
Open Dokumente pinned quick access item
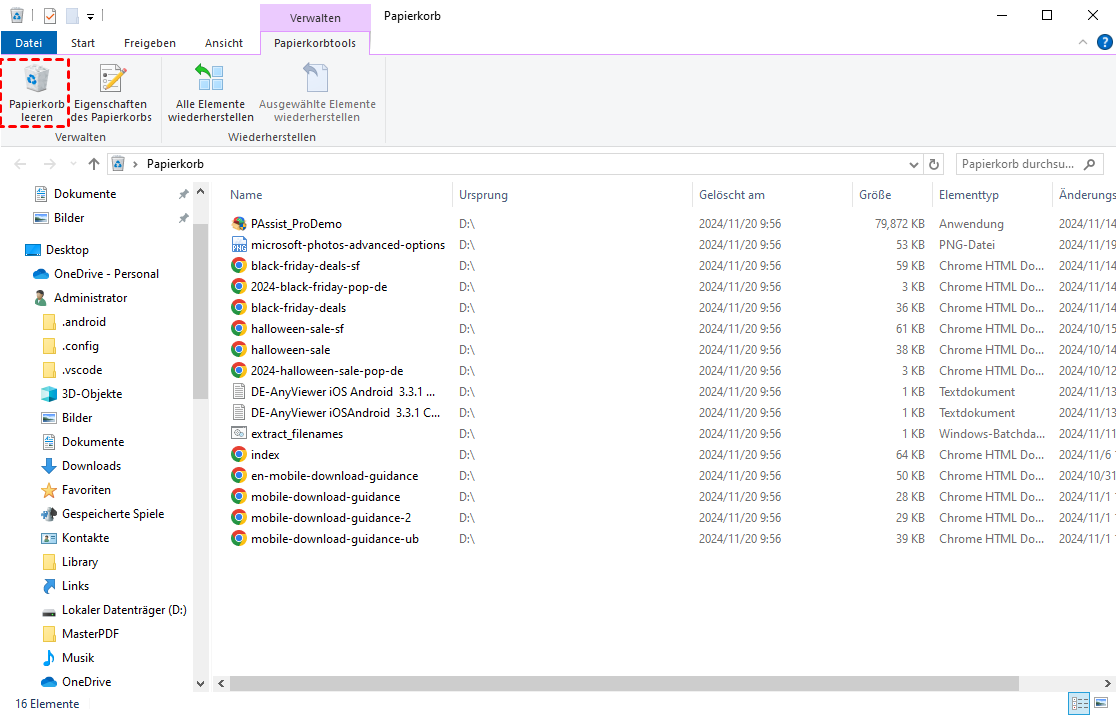point(85,194)
